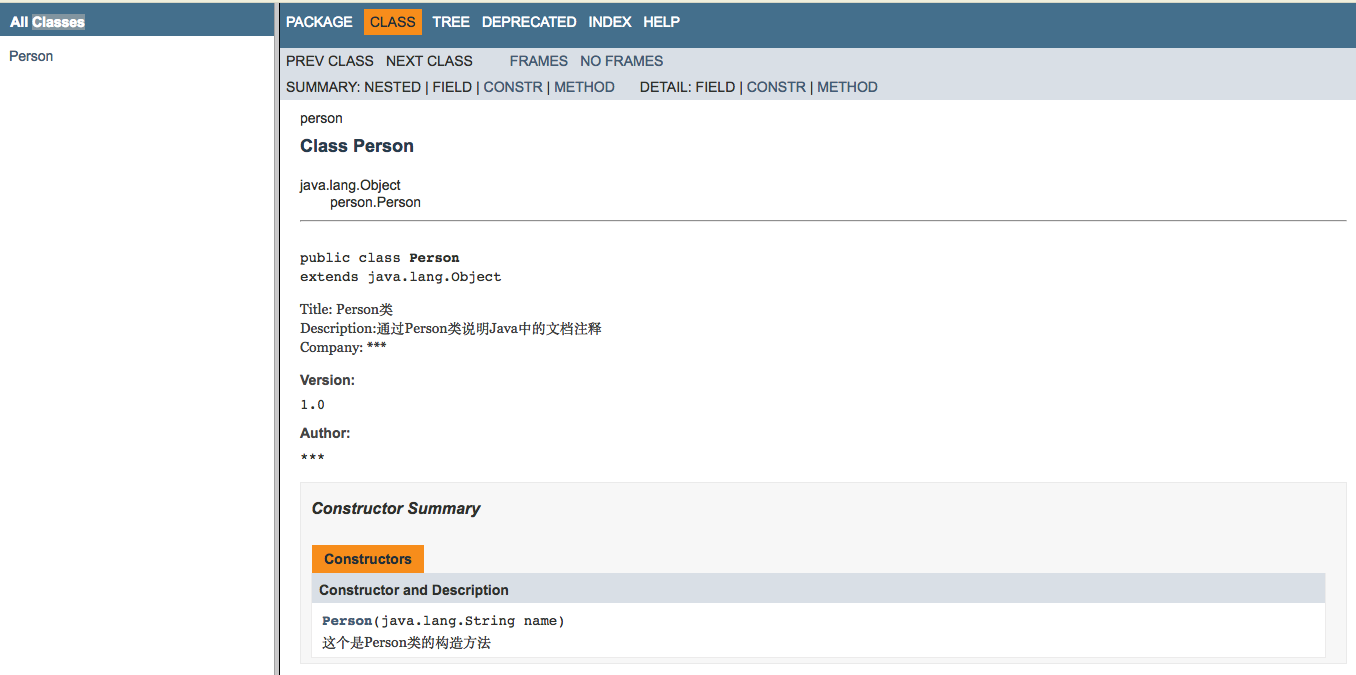Select Person in All Classes list
Screen dimensions: 1356x675
click(31, 56)
